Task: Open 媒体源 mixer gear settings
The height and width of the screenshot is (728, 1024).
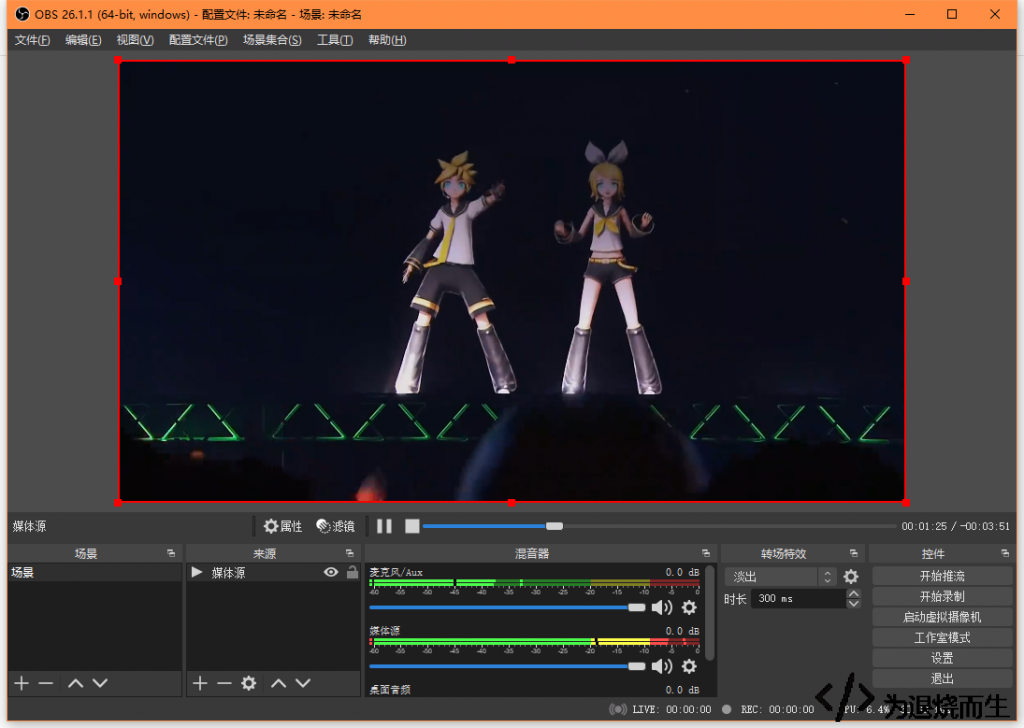Action: coord(689,667)
